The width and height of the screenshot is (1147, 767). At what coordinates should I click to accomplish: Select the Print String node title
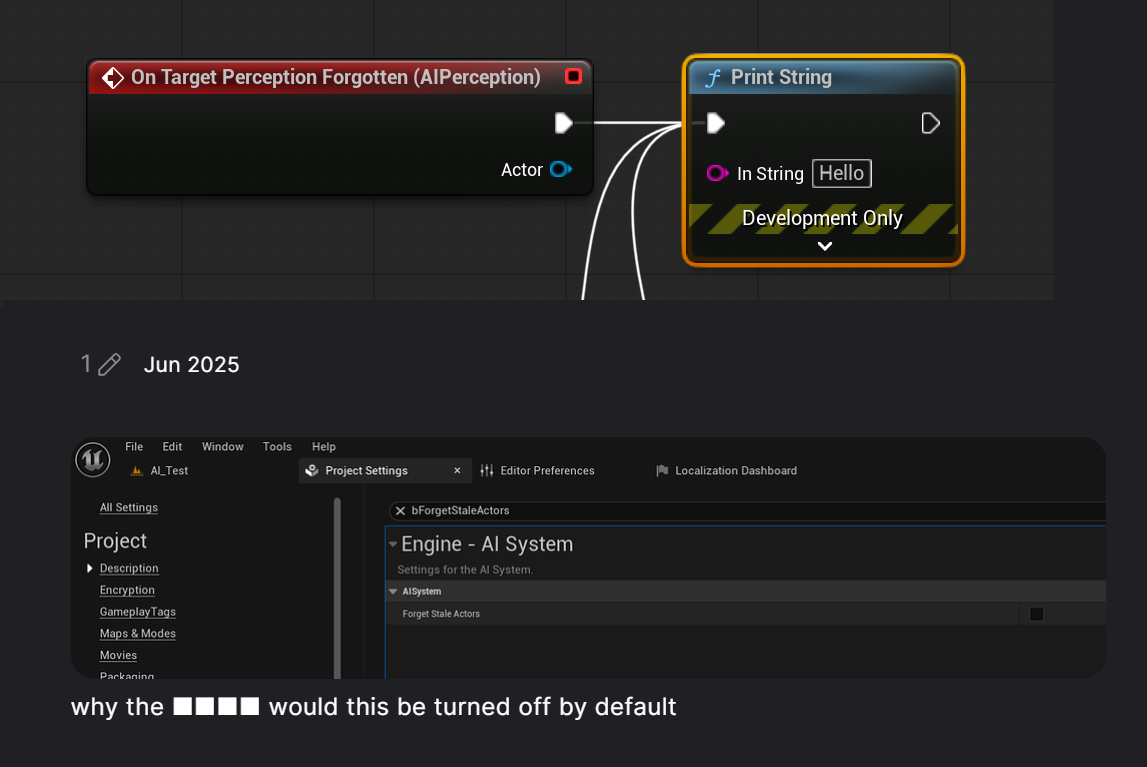[x=781, y=78]
